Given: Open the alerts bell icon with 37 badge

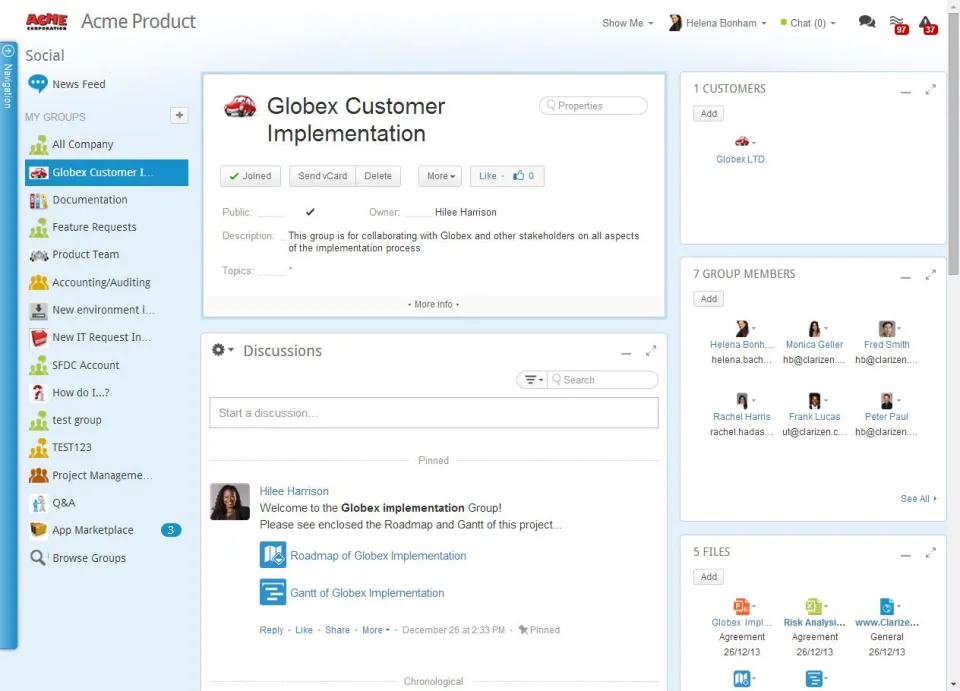Looking at the screenshot, I should coord(927,24).
